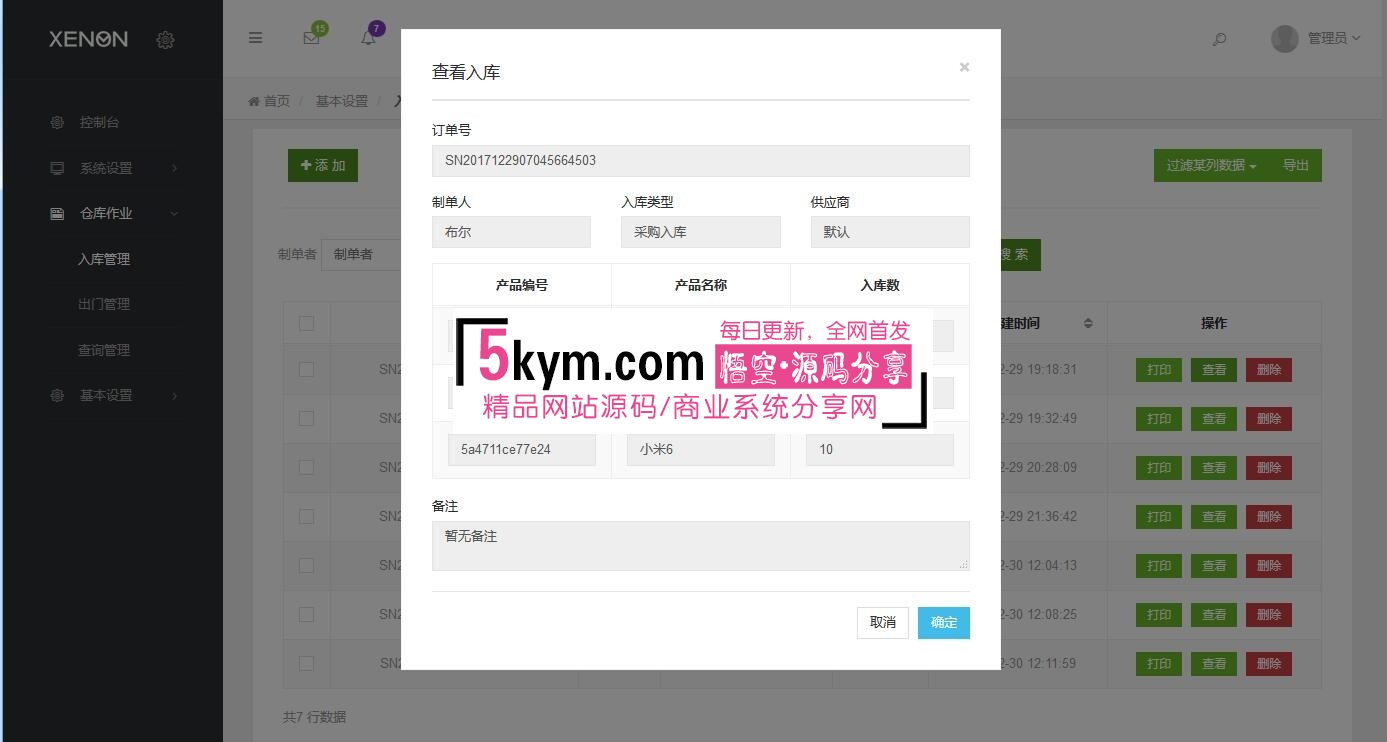Toggle the hamburger sidebar menu icon
This screenshot has height=742, width=1387.
click(256, 38)
